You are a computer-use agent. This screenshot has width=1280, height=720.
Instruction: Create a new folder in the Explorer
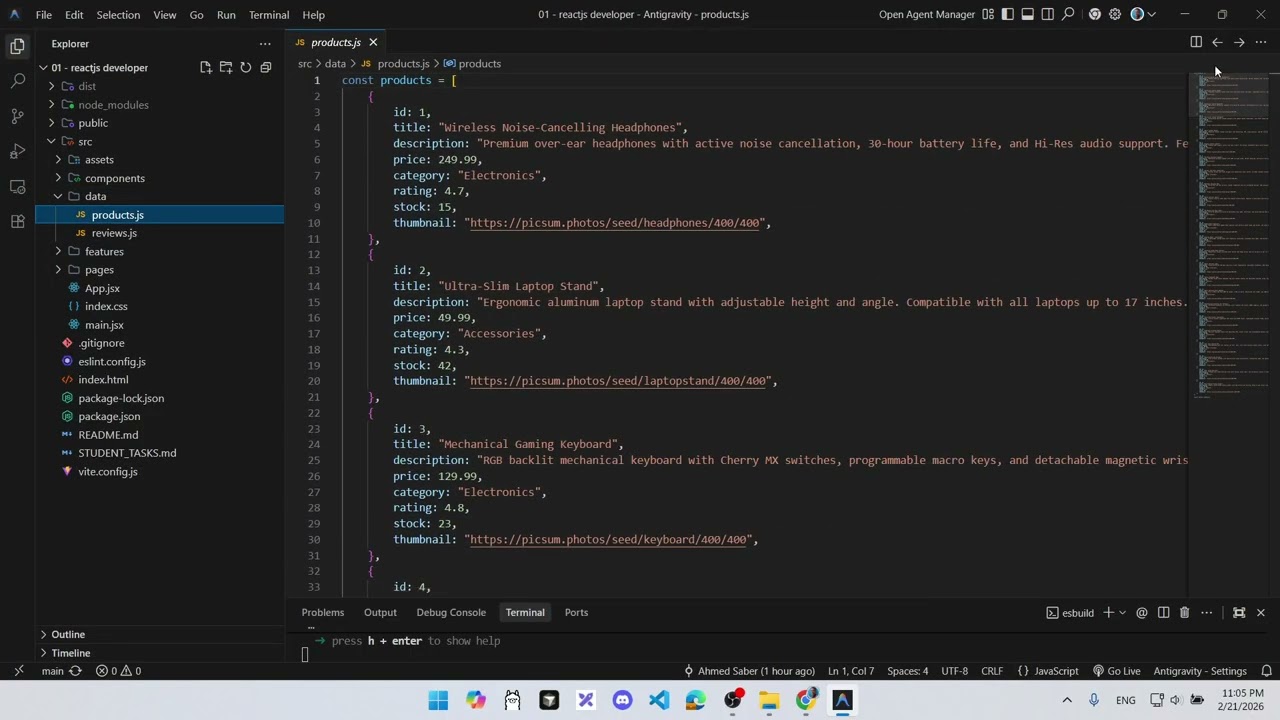[226, 67]
